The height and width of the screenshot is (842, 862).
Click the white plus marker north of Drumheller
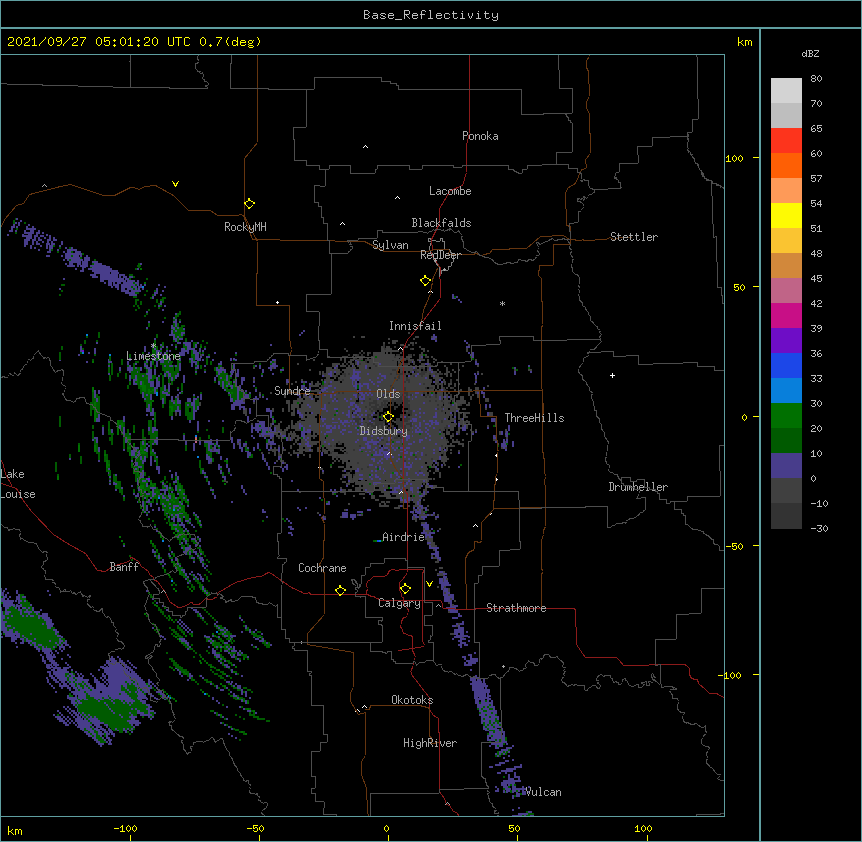pyautogui.click(x=612, y=375)
